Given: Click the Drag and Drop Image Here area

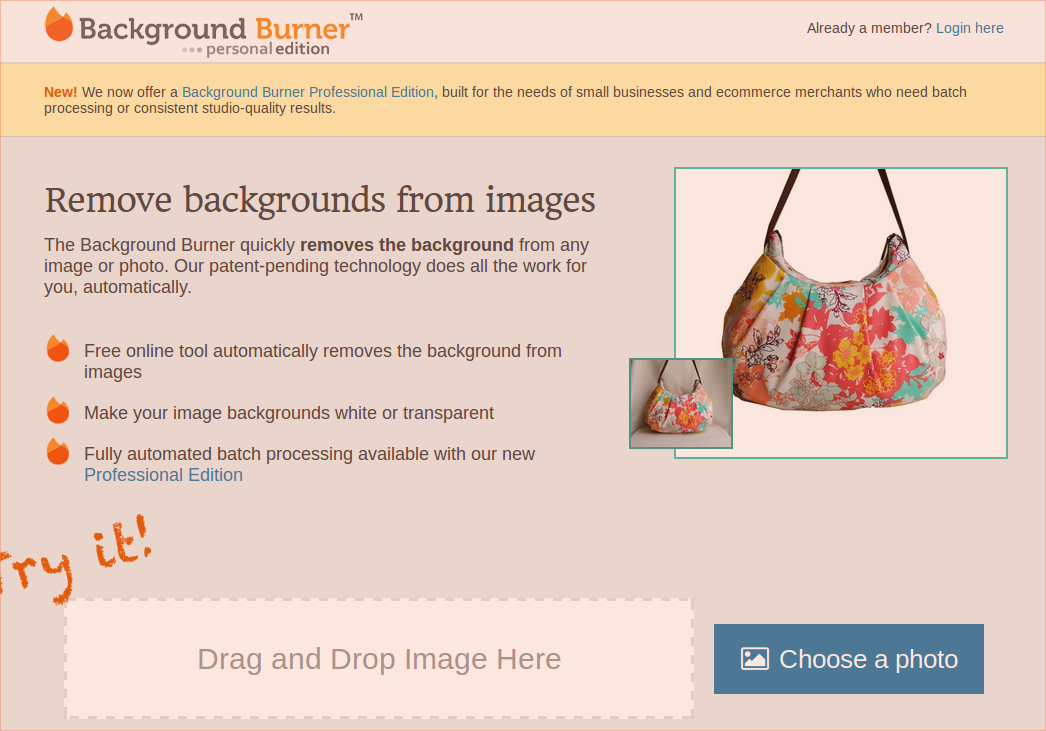Looking at the screenshot, I should [x=379, y=658].
